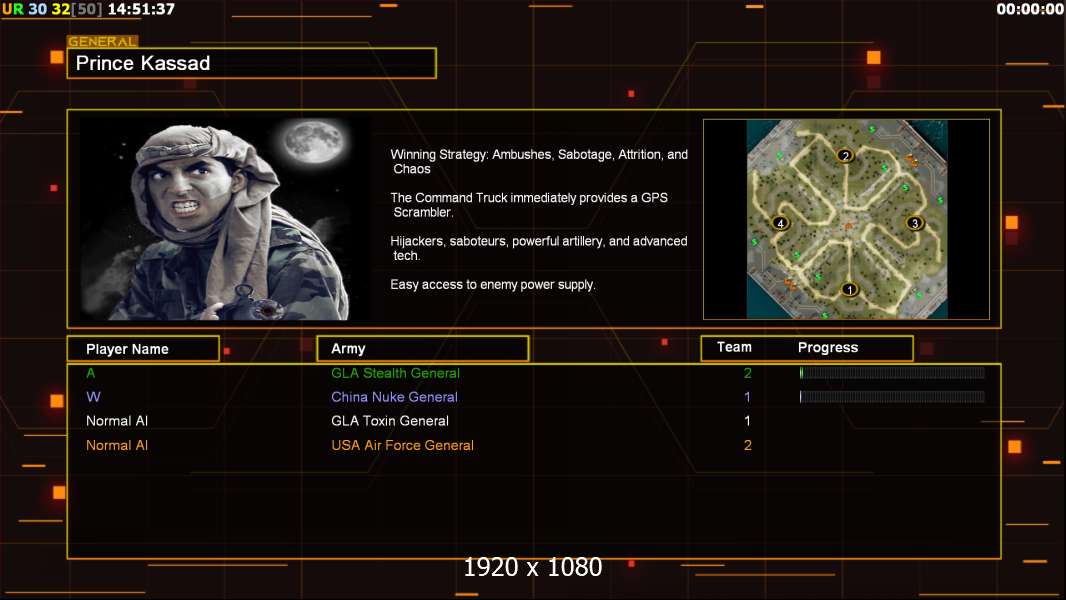This screenshot has width=1066, height=600.
Task: Select the Normal AI on the GLA Toxin row
Action: [x=117, y=421]
